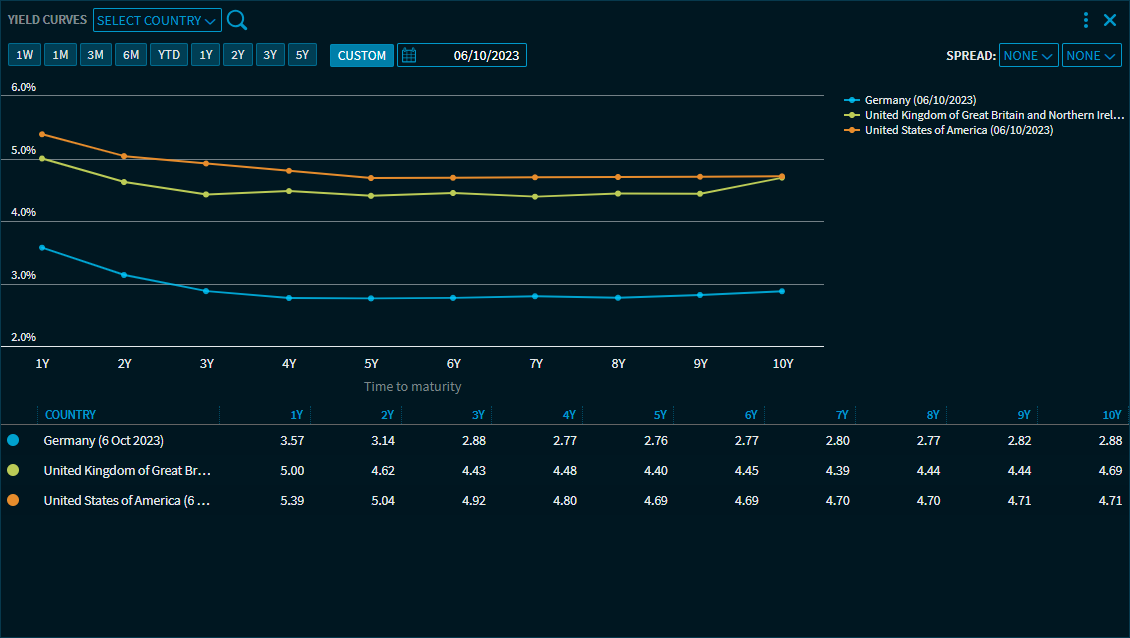Image resolution: width=1130 pixels, height=638 pixels.
Task: Click Germany's blue color dot in table
Action: pyautogui.click(x=13, y=440)
